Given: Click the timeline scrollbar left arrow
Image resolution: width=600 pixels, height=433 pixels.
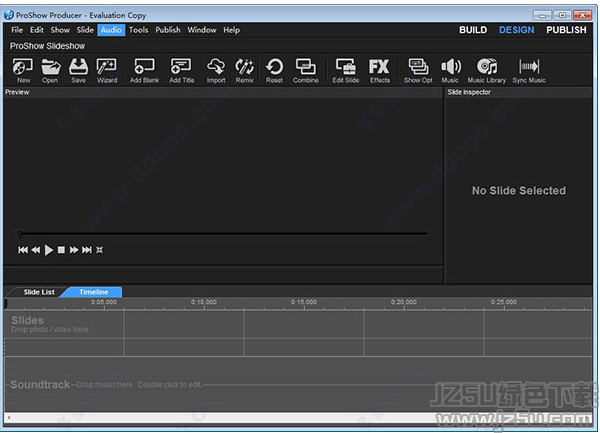Looking at the screenshot, I should 8,418.
